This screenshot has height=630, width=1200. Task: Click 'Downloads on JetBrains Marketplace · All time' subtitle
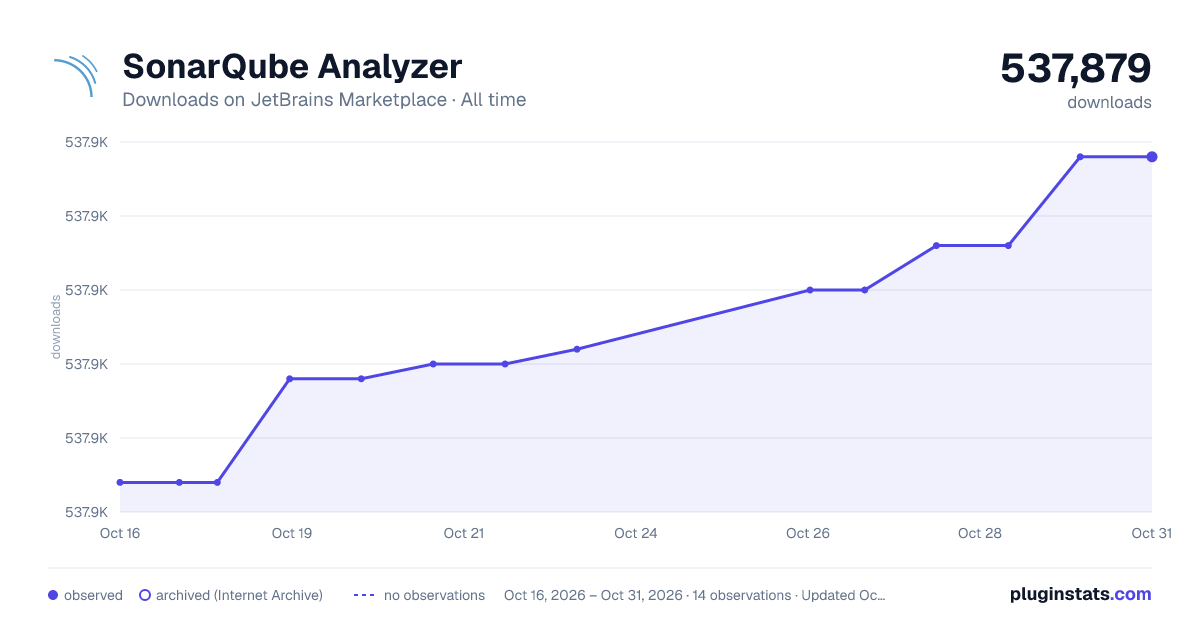tap(324, 100)
